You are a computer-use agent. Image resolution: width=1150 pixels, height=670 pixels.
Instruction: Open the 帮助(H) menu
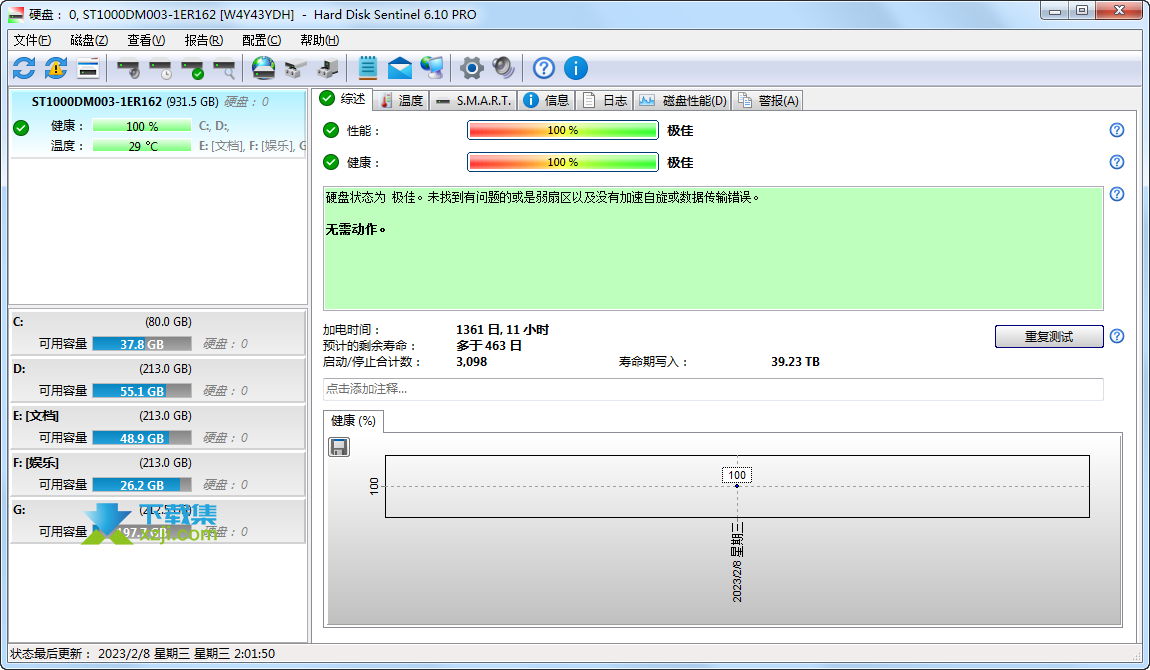tap(319, 40)
